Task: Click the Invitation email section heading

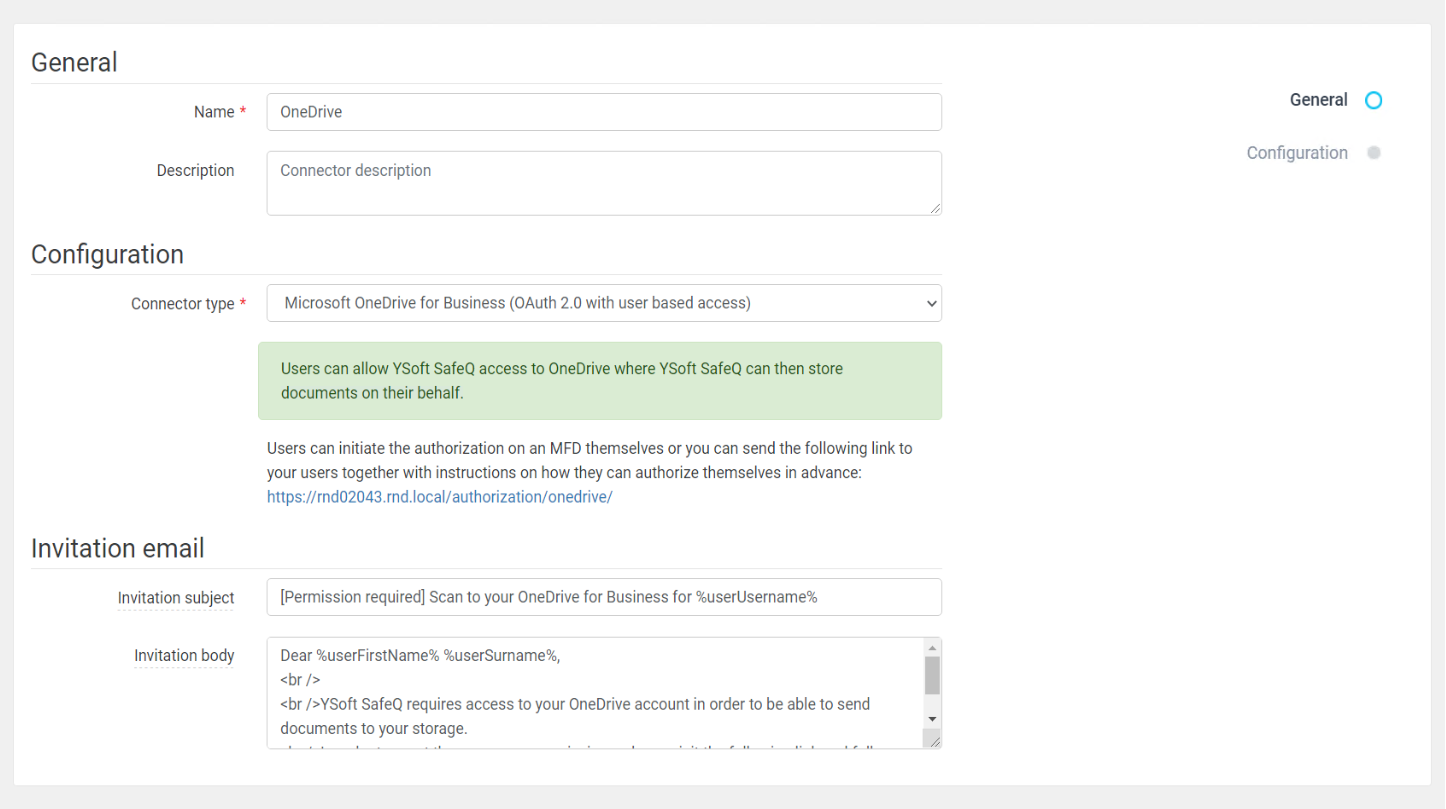Action: point(118,548)
